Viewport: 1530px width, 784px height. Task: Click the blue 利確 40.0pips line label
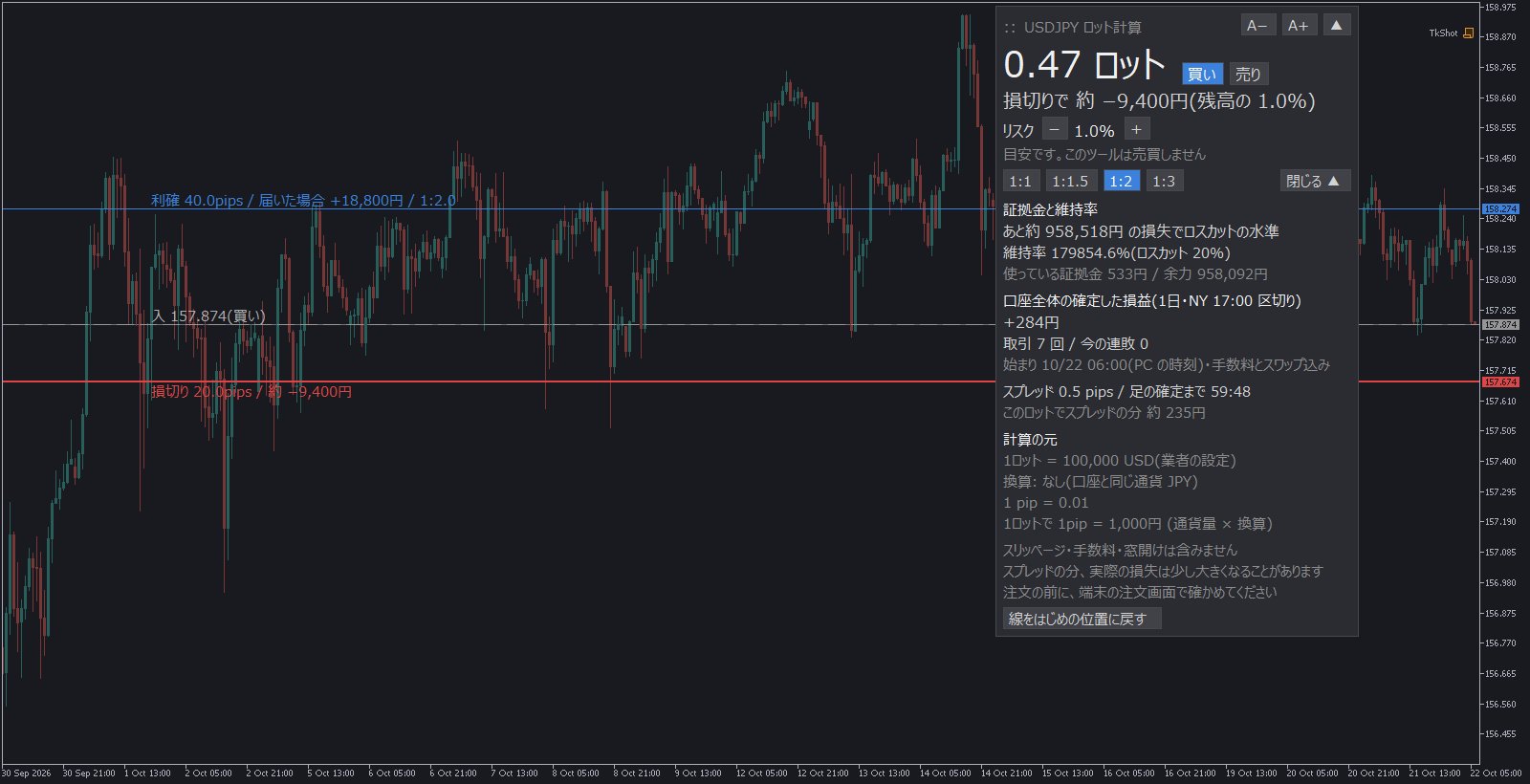click(303, 201)
